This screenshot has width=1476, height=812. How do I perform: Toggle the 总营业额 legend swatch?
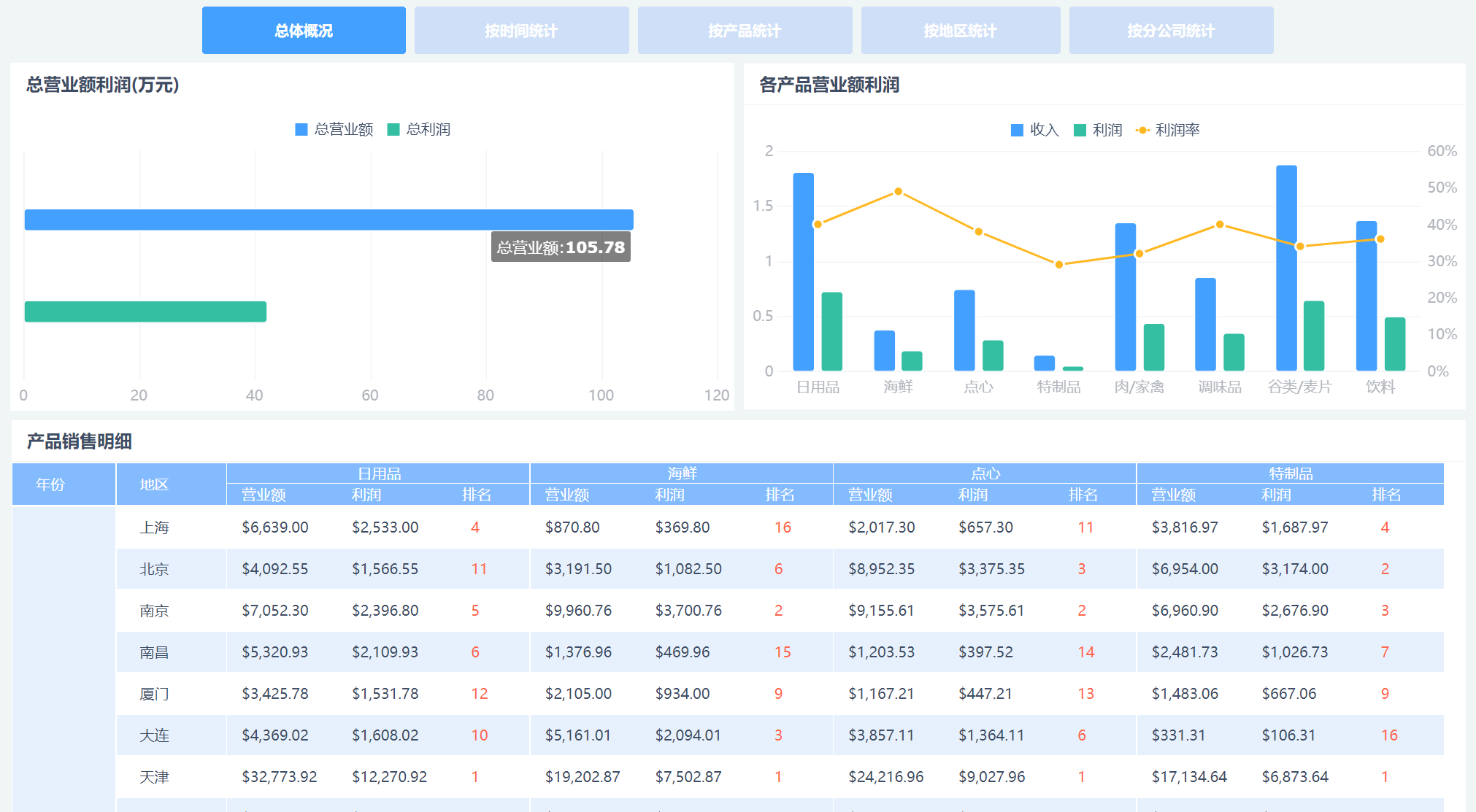tap(301, 130)
